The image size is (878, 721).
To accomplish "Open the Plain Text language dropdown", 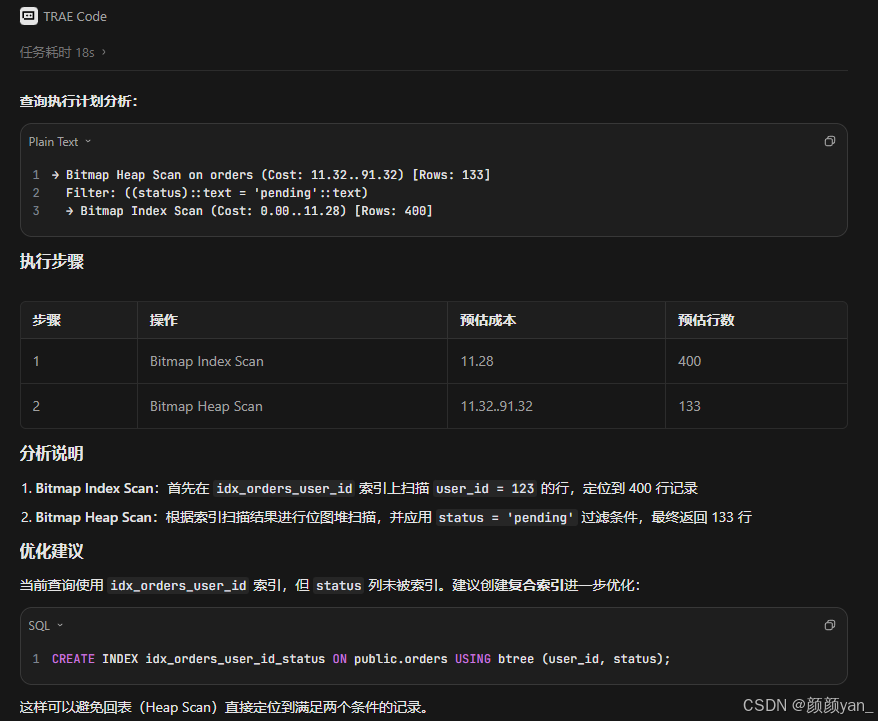I will [x=60, y=142].
